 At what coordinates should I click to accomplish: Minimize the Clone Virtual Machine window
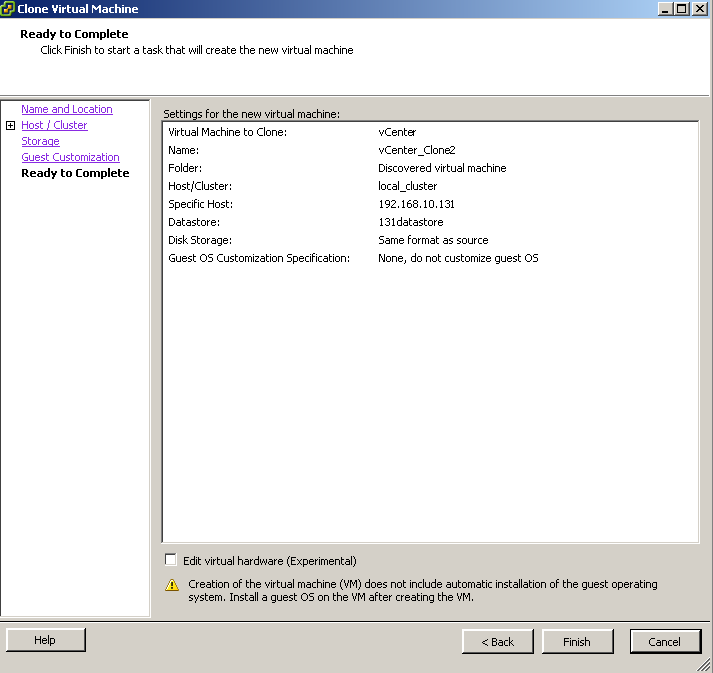tap(665, 9)
